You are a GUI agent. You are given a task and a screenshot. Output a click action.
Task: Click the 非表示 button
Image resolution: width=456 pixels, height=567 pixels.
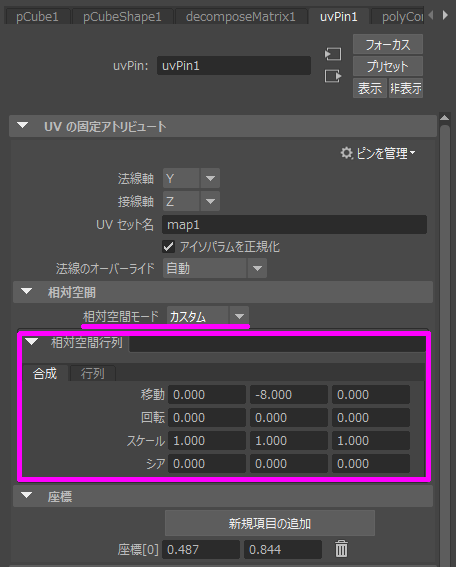(406, 88)
